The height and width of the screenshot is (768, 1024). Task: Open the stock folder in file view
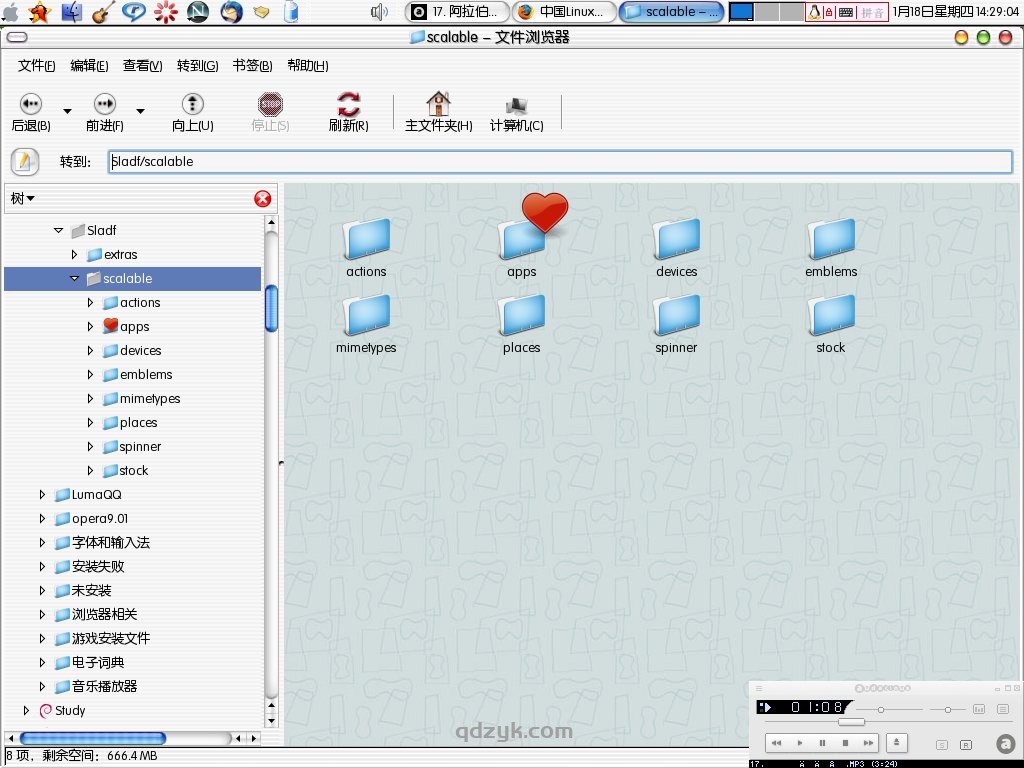click(x=831, y=316)
